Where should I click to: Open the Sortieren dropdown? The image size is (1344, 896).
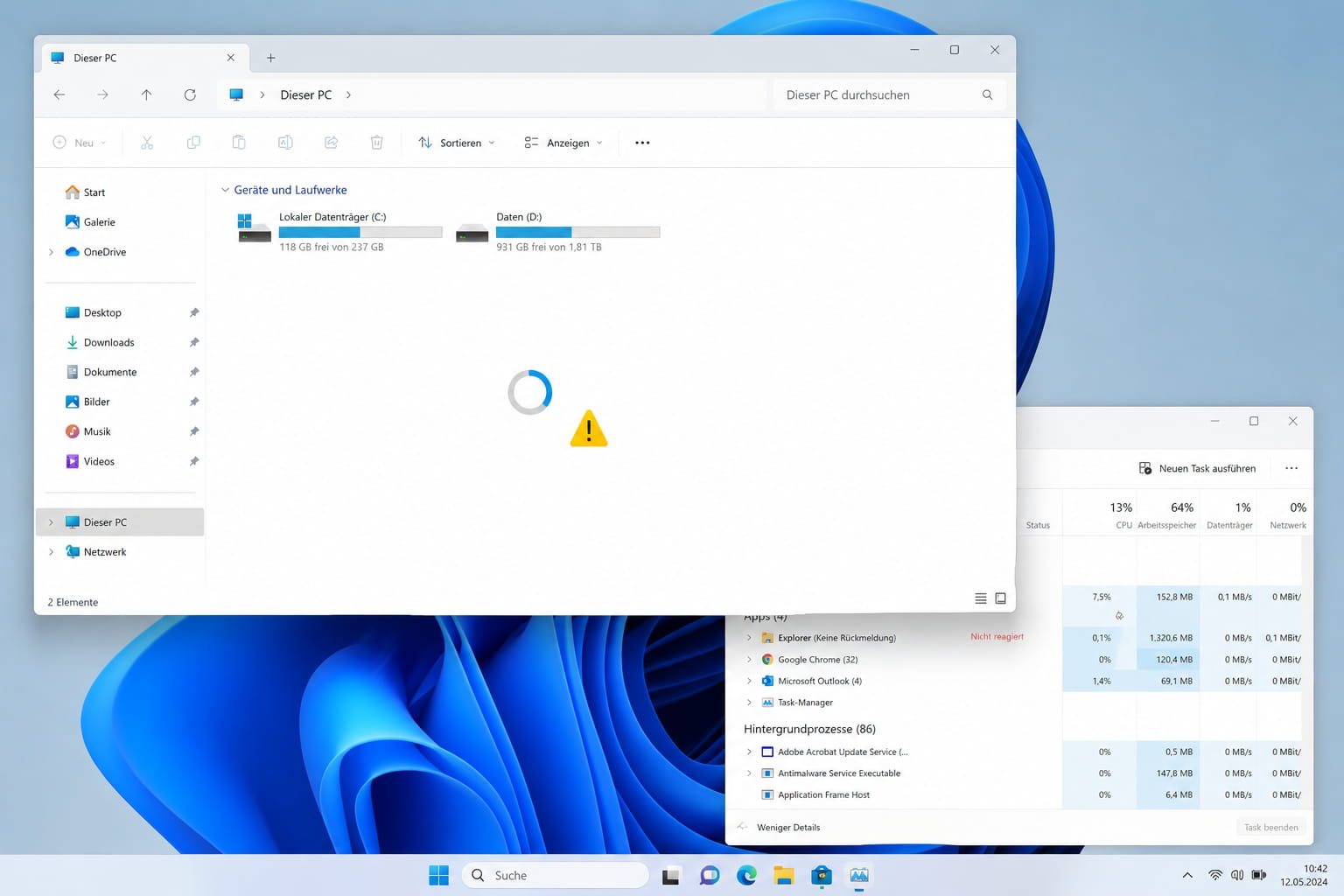pos(457,143)
